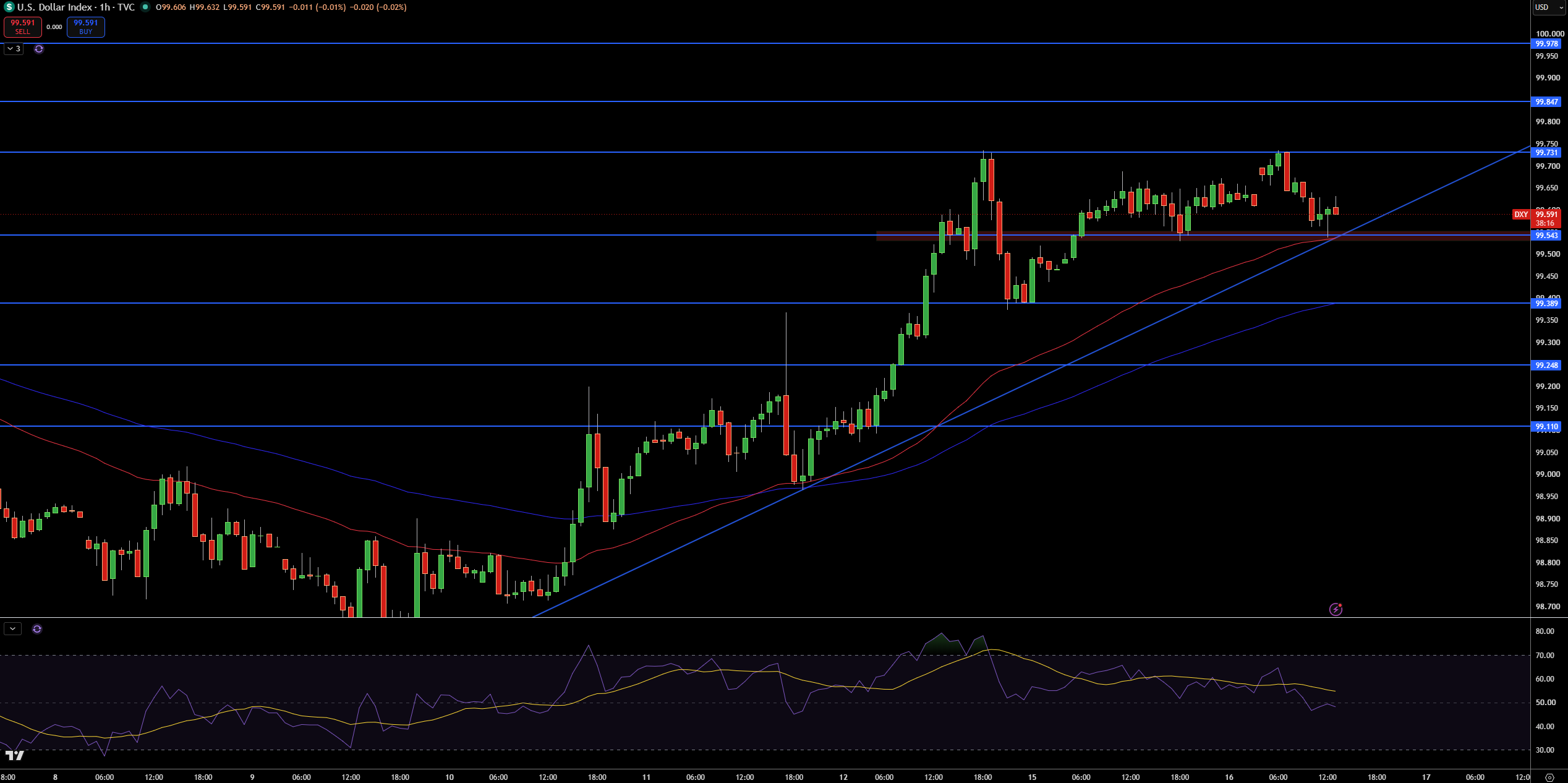Click the 0.000 spread value
Viewport: 1568px width, 783px height.
click(x=54, y=27)
